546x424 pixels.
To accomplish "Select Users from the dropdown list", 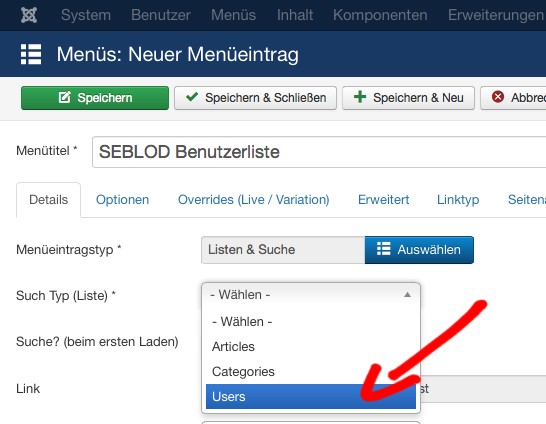I will click(x=311, y=396).
